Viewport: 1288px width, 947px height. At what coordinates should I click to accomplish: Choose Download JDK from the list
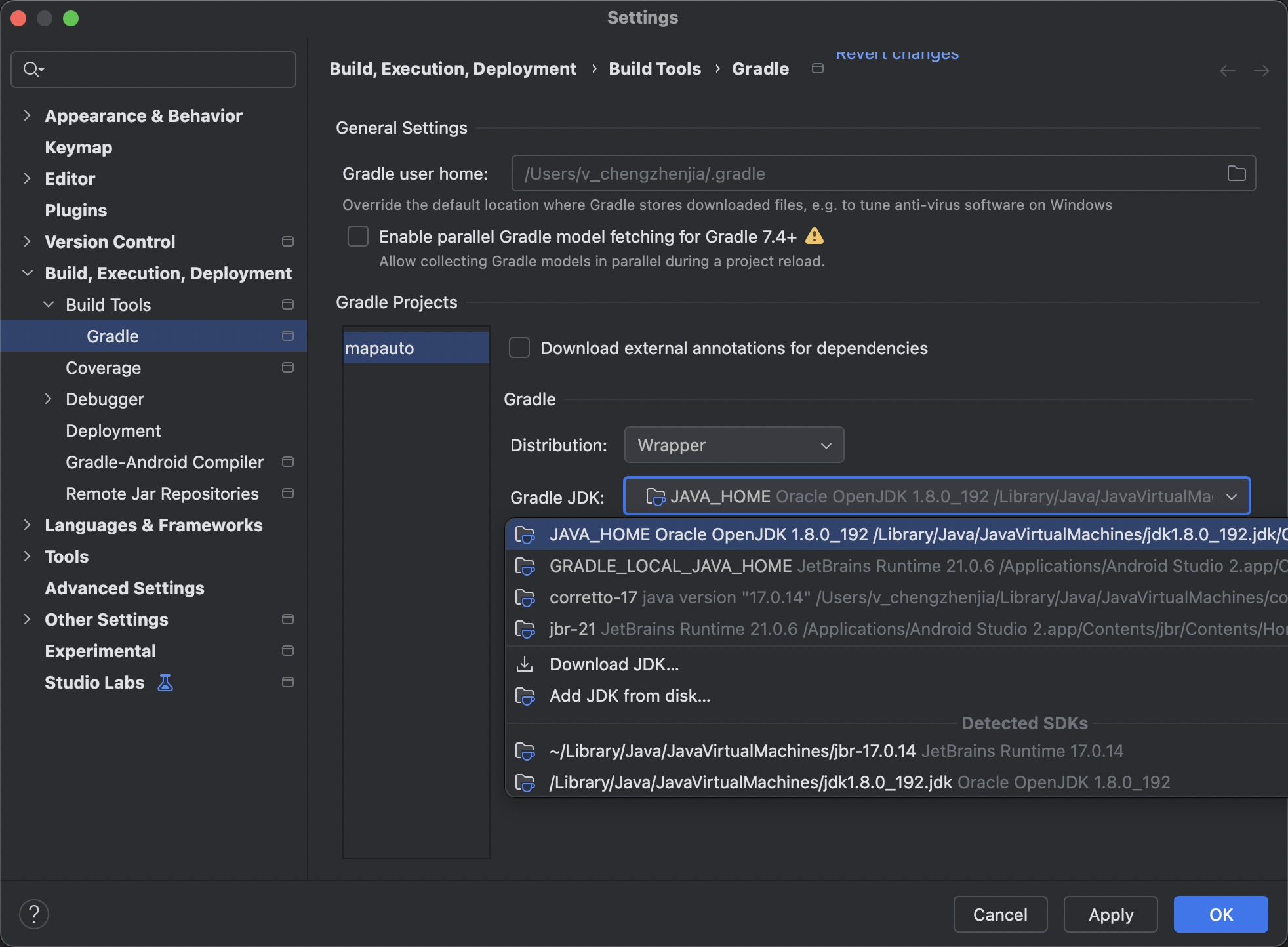(x=614, y=664)
